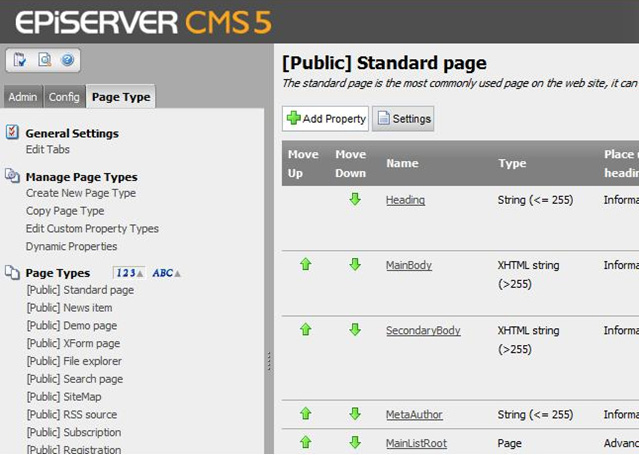The width and height of the screenshot is (639, 455).
Task: Move Heading property down with green arrow
Action: coord(354,200)
